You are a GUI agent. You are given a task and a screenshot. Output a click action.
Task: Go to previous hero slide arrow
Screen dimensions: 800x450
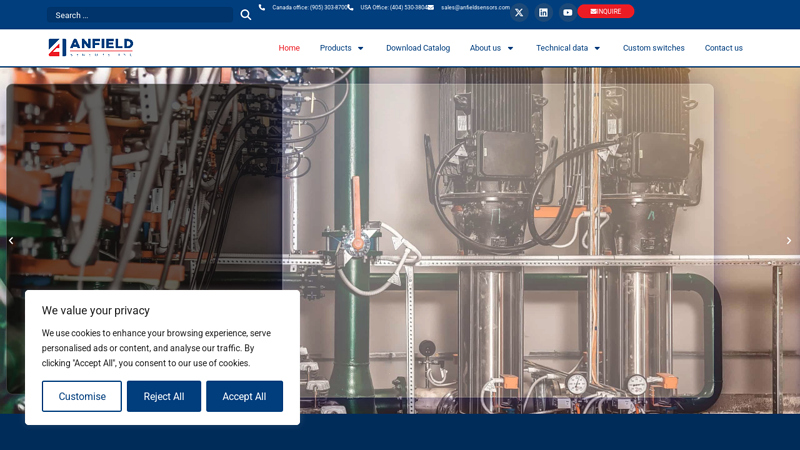(x=11, y=240)
